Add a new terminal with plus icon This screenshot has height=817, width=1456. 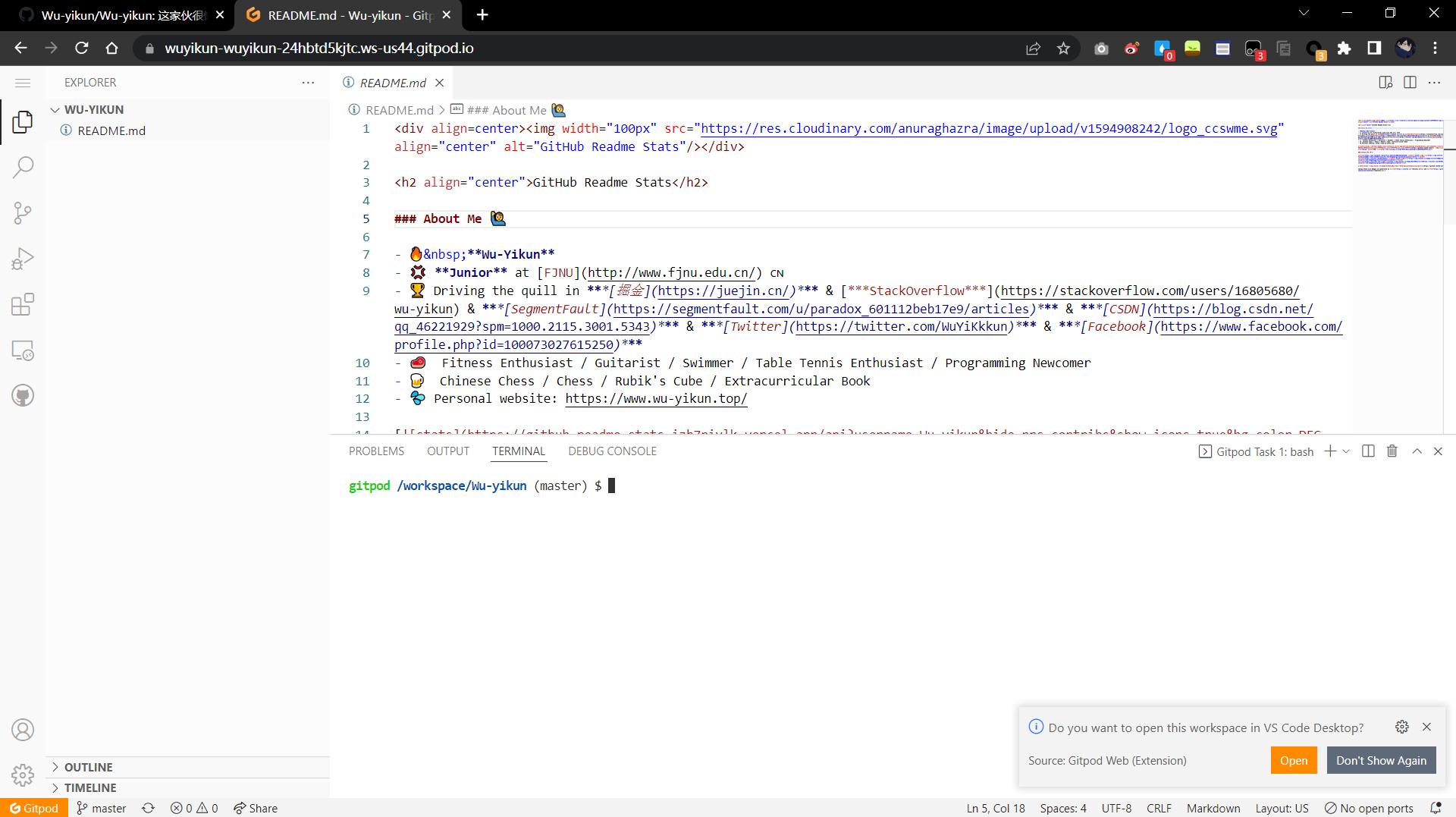click(x=1330, y=451)
